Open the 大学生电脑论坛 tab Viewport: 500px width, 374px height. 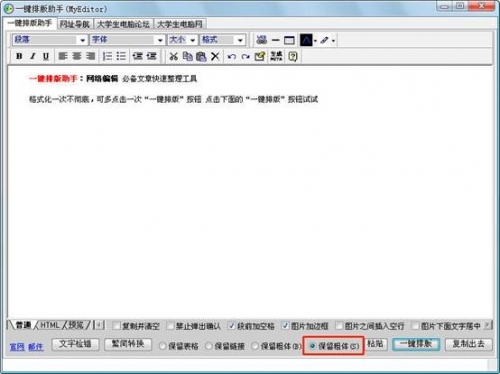pyautogui.click(x=123, y=24)
